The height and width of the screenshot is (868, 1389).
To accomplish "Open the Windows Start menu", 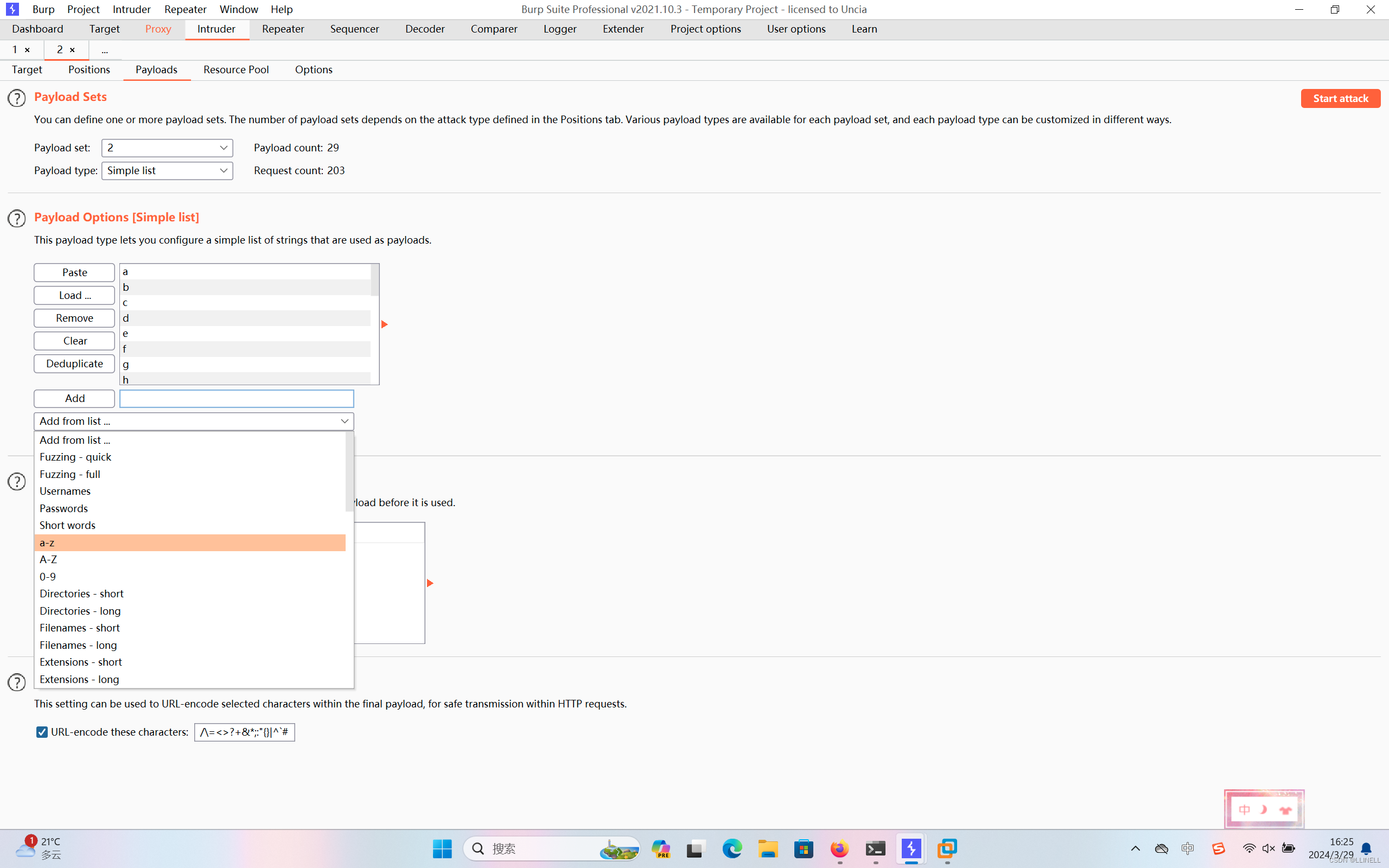I will (x=442, y=848).
